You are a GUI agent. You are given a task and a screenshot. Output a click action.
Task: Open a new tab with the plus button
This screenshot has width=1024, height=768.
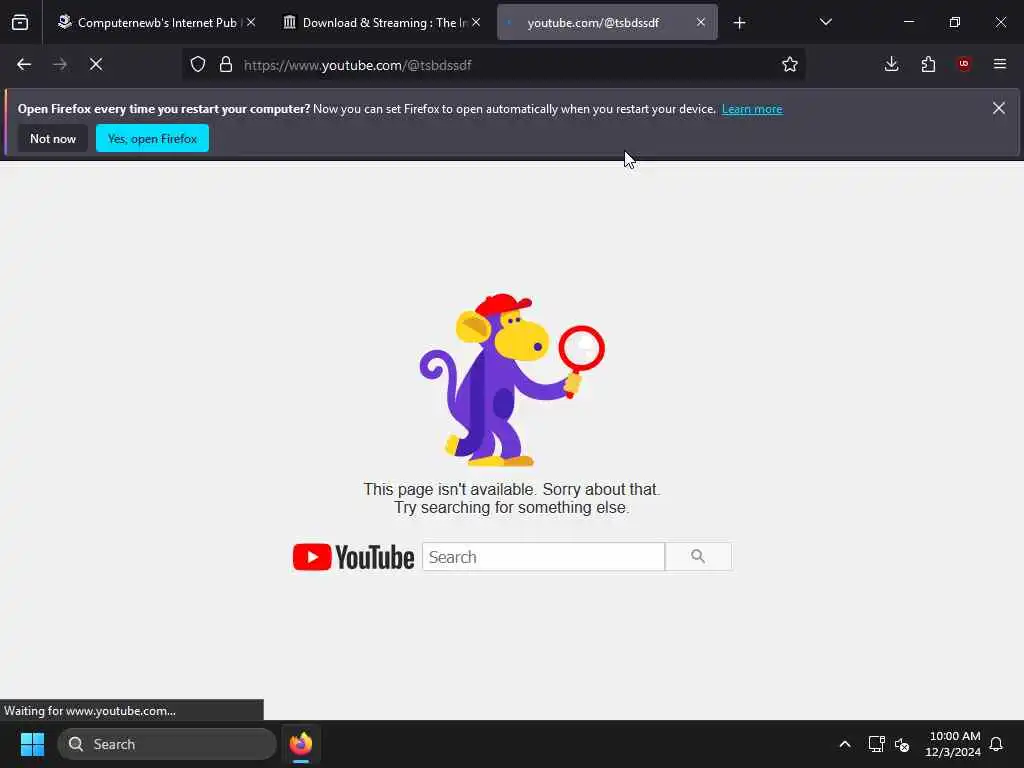739,23
